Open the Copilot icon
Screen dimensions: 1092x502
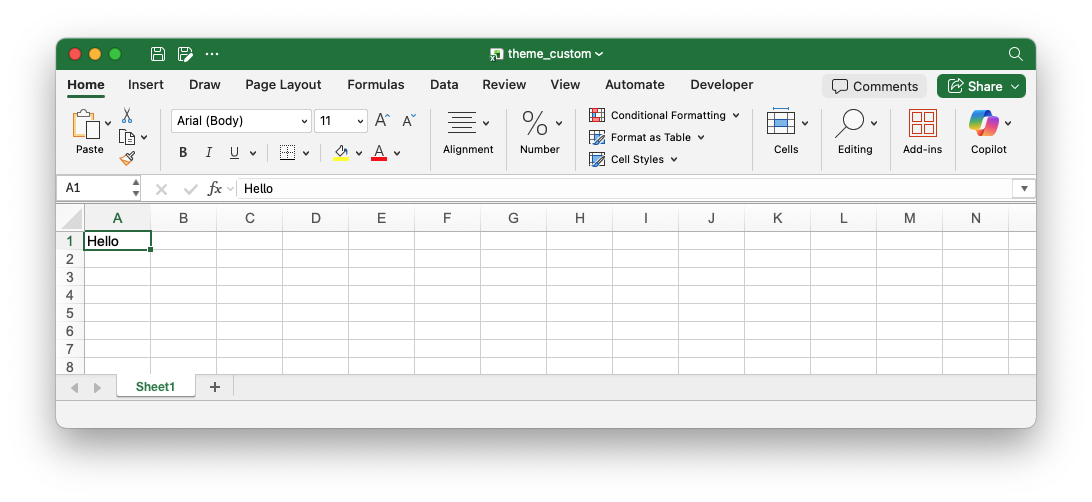(983, 123)
